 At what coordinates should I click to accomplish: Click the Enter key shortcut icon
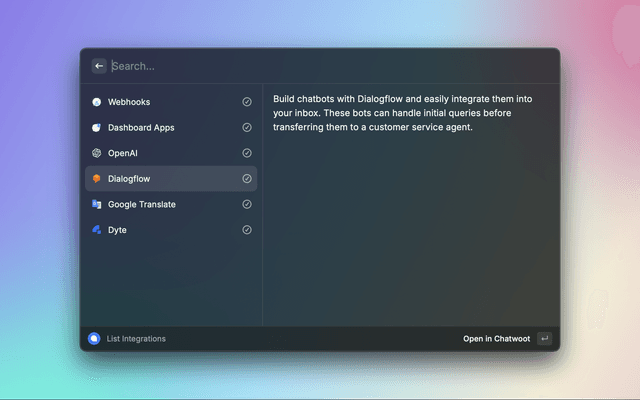click(x=544, y=339)
